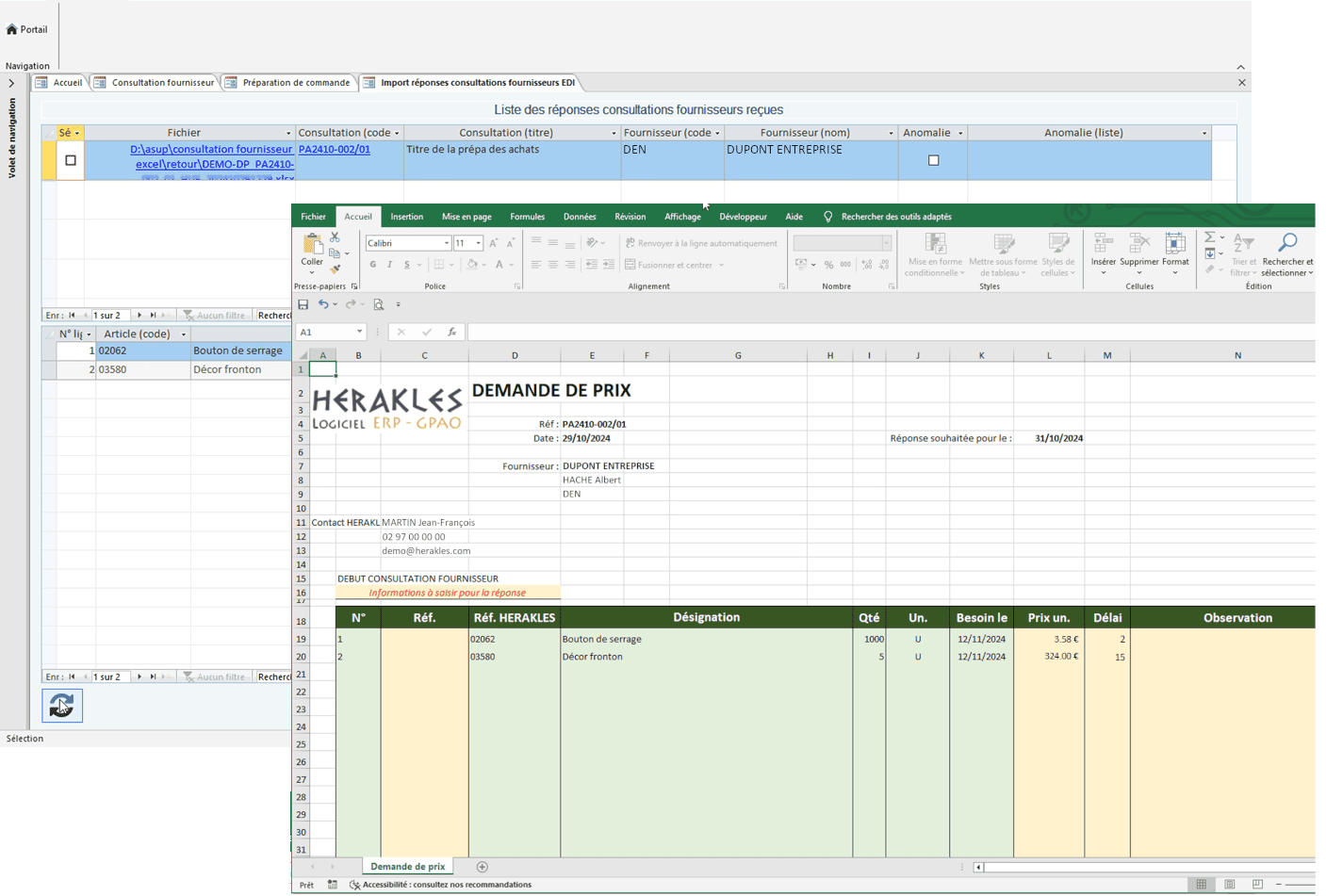Tick the Anomalie checkbox for DUPONT ENTREPRISE
1326x896 pixels.
click(x=933, y=160)
